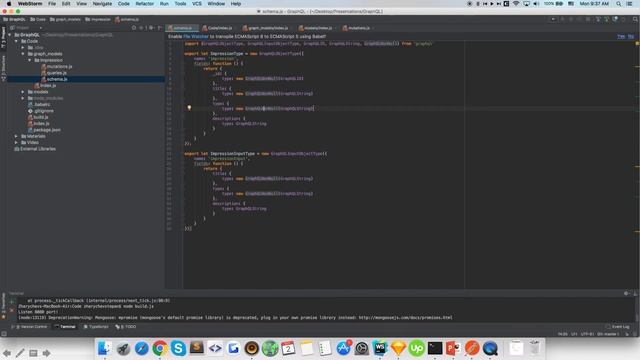Click the new terminal session plus icon

click(12, 302)
